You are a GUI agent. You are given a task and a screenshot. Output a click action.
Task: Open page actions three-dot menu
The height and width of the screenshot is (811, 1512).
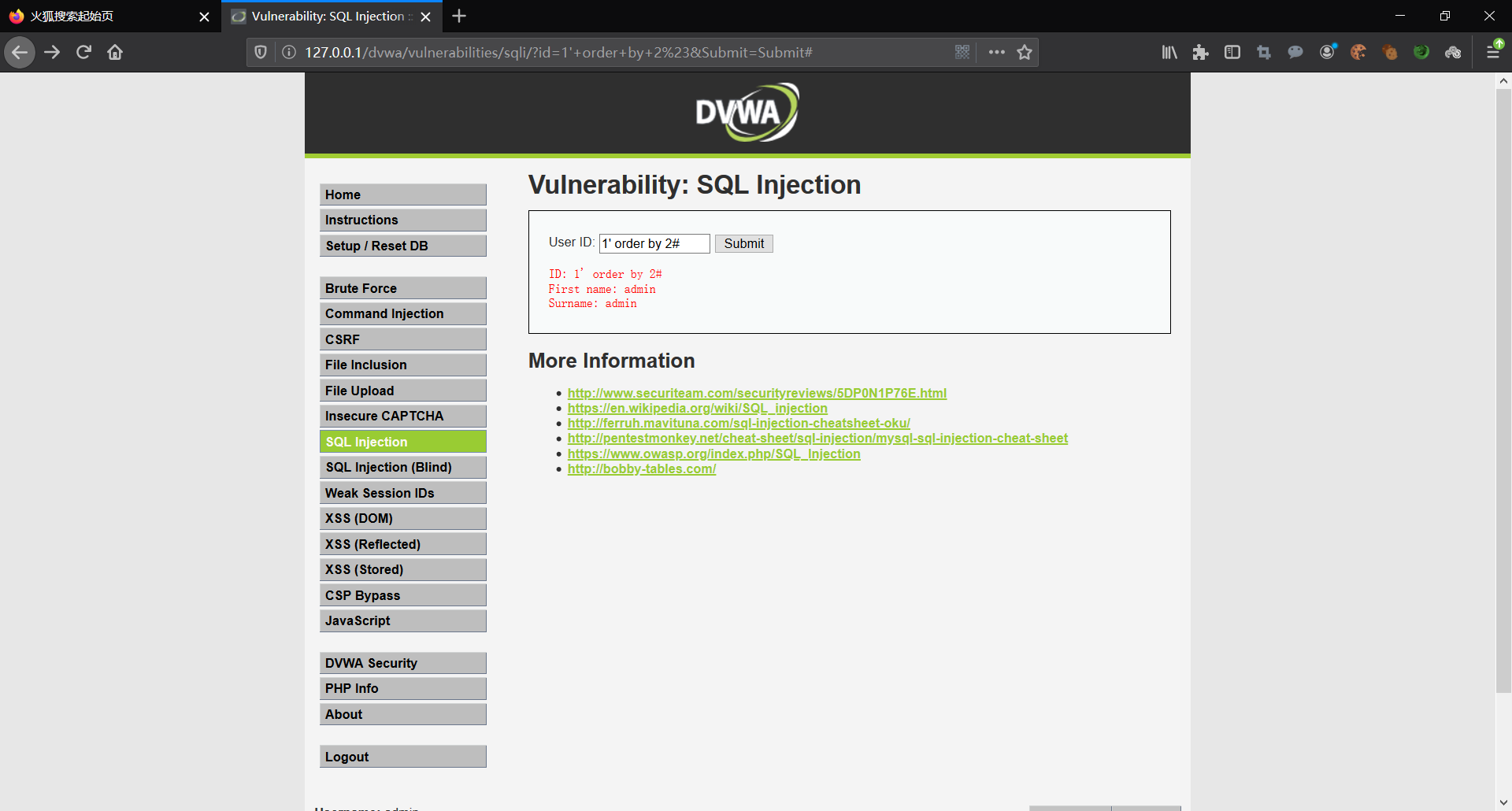(997, 52)
